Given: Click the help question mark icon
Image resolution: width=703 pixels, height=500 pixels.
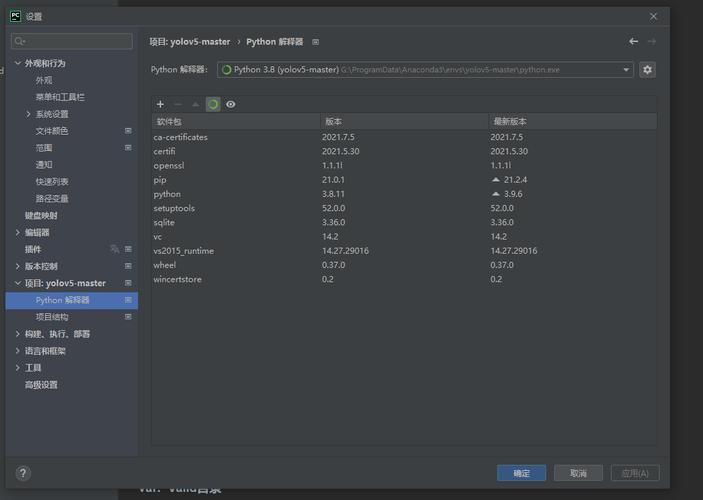Looking at the screenshot, I should pyautogui.click(x=23, y=473).
